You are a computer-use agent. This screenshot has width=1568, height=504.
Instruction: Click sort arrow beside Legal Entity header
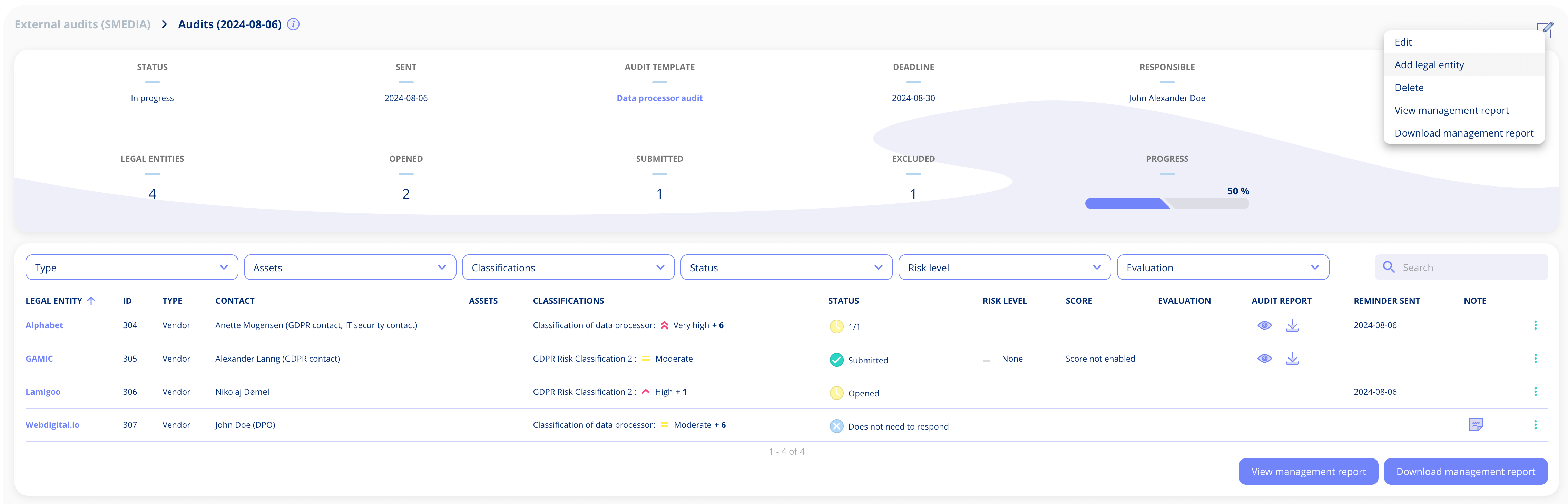pyautogui.click(x=91, y=300)
